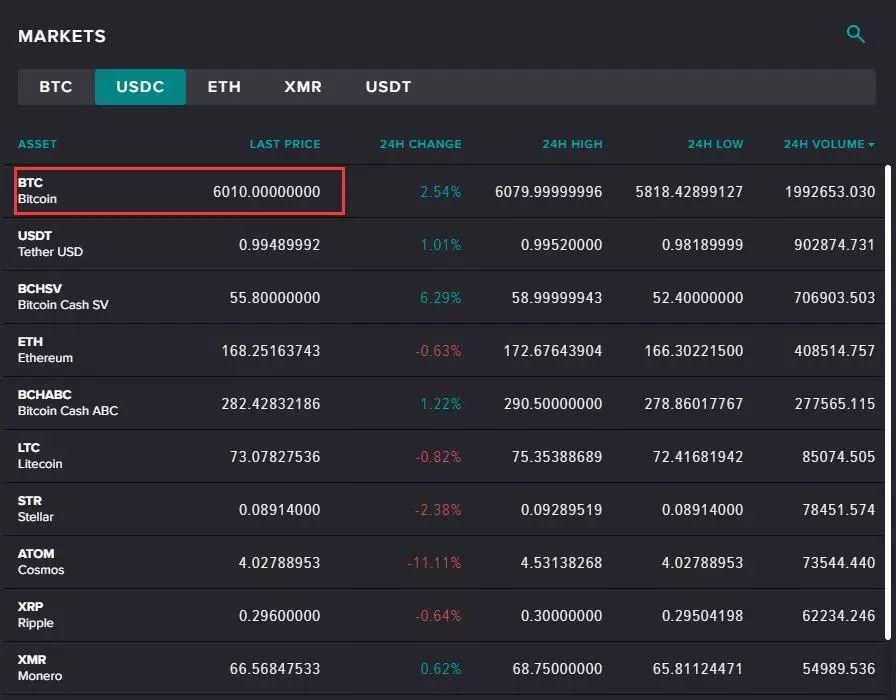Click Bitcoin last price 6010.00000000

[266, 191]
